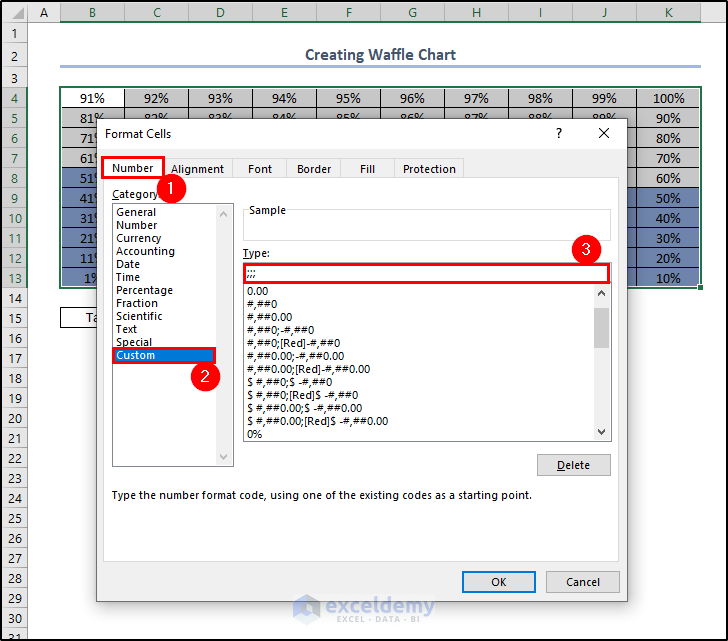Click the Category list scroll-down arrow
This screenshot has height=641, width=728.
coord(223,457)
